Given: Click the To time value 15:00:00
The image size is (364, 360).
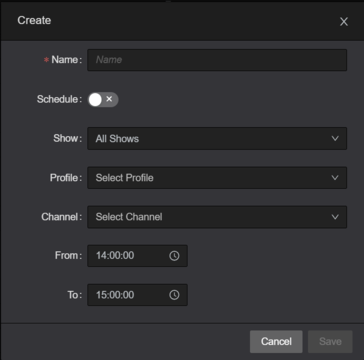Looking at the screenshot, I should tap(115, 295).
